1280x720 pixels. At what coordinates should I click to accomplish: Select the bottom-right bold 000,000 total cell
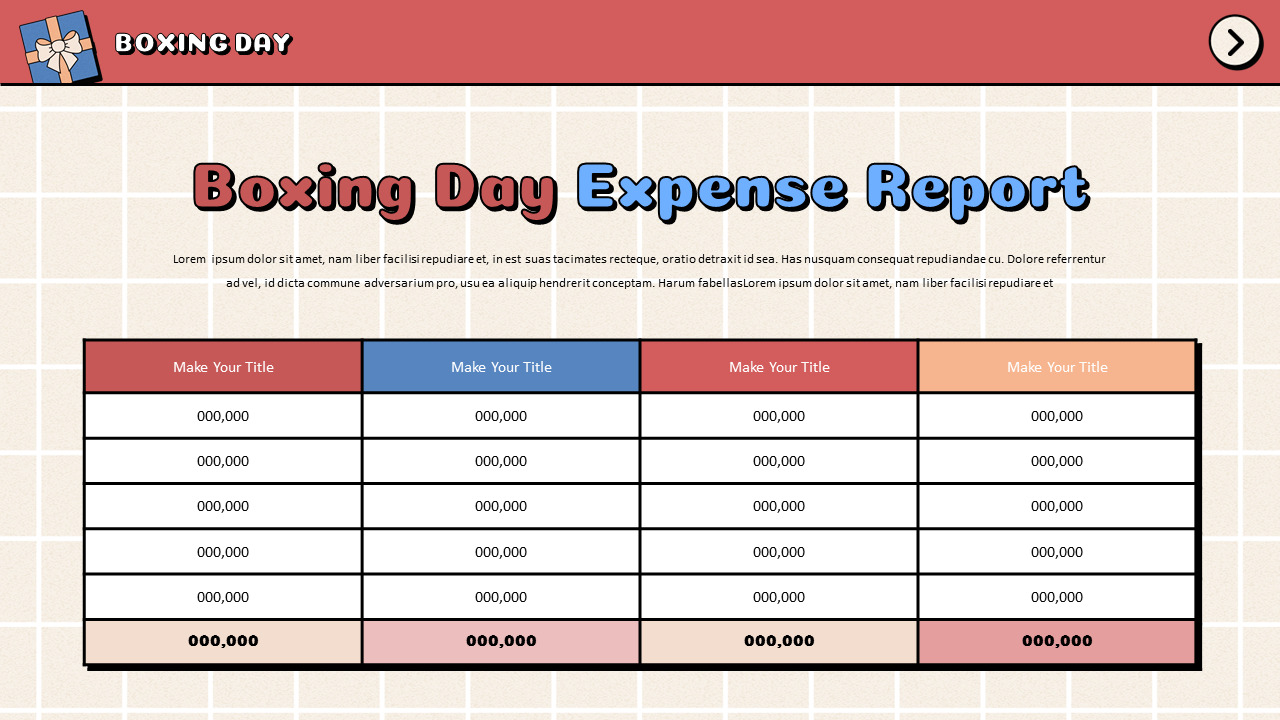coord(1057,641)
